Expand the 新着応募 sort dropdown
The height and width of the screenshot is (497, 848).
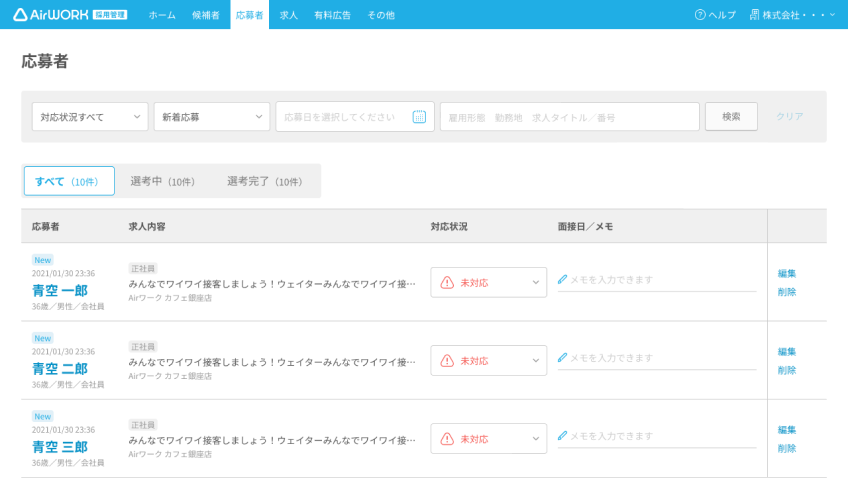coord(212,117)
